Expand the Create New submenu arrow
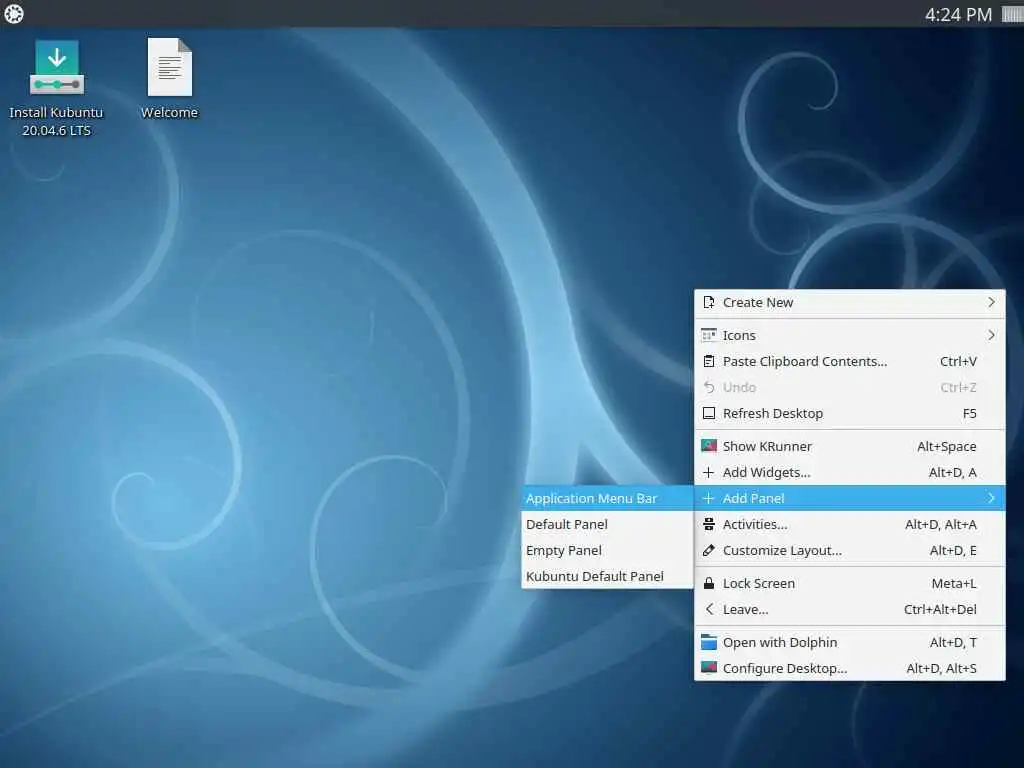Image resolution: width=1024 pixels, height=768 pixels. 991,302
